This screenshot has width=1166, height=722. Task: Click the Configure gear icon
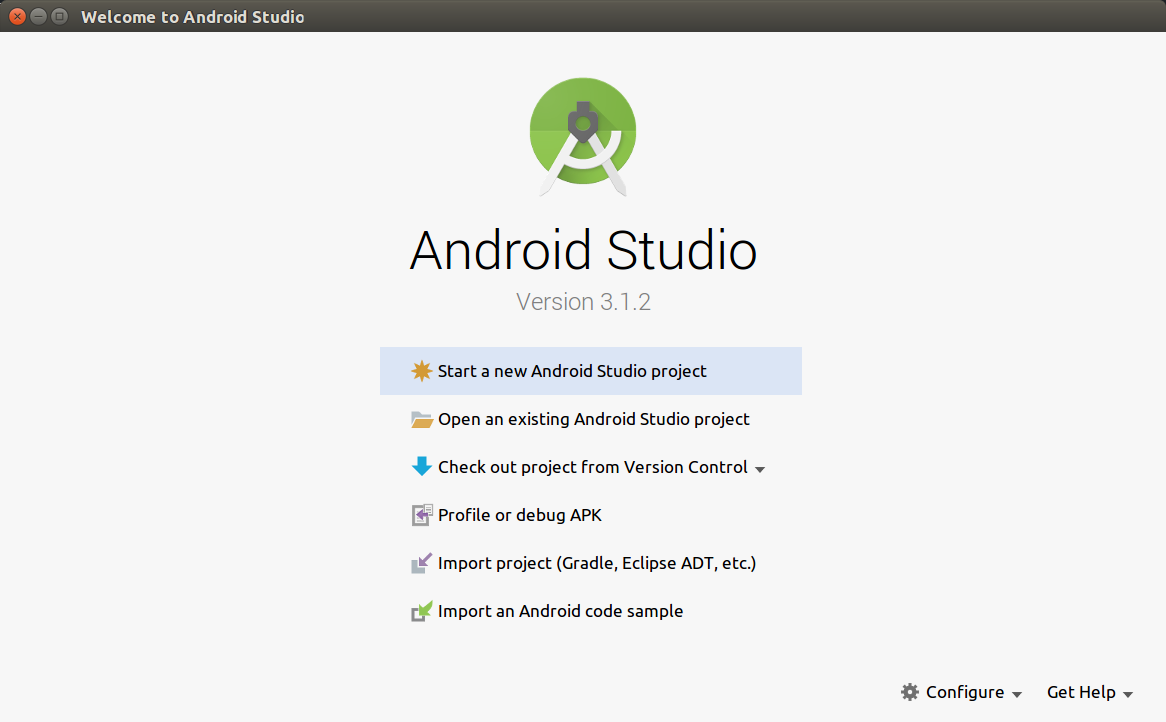(909, 692)
